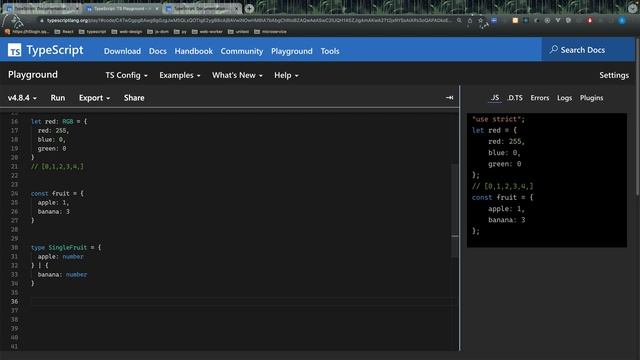
Task: Click the yellow extension icon in browser toolbar
Action: [x=515, y=20]
